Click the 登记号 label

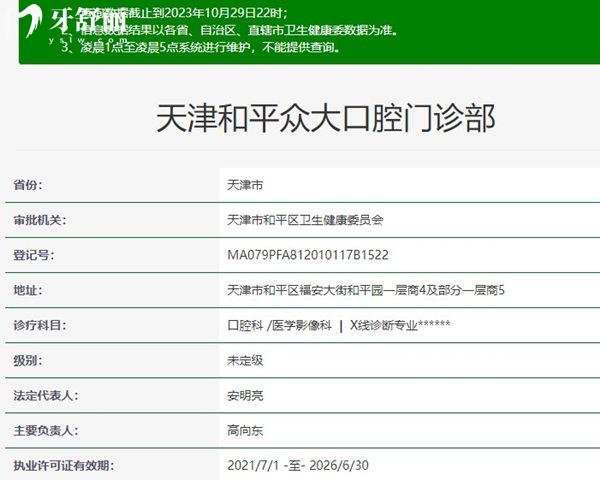[x=34, y=255]
